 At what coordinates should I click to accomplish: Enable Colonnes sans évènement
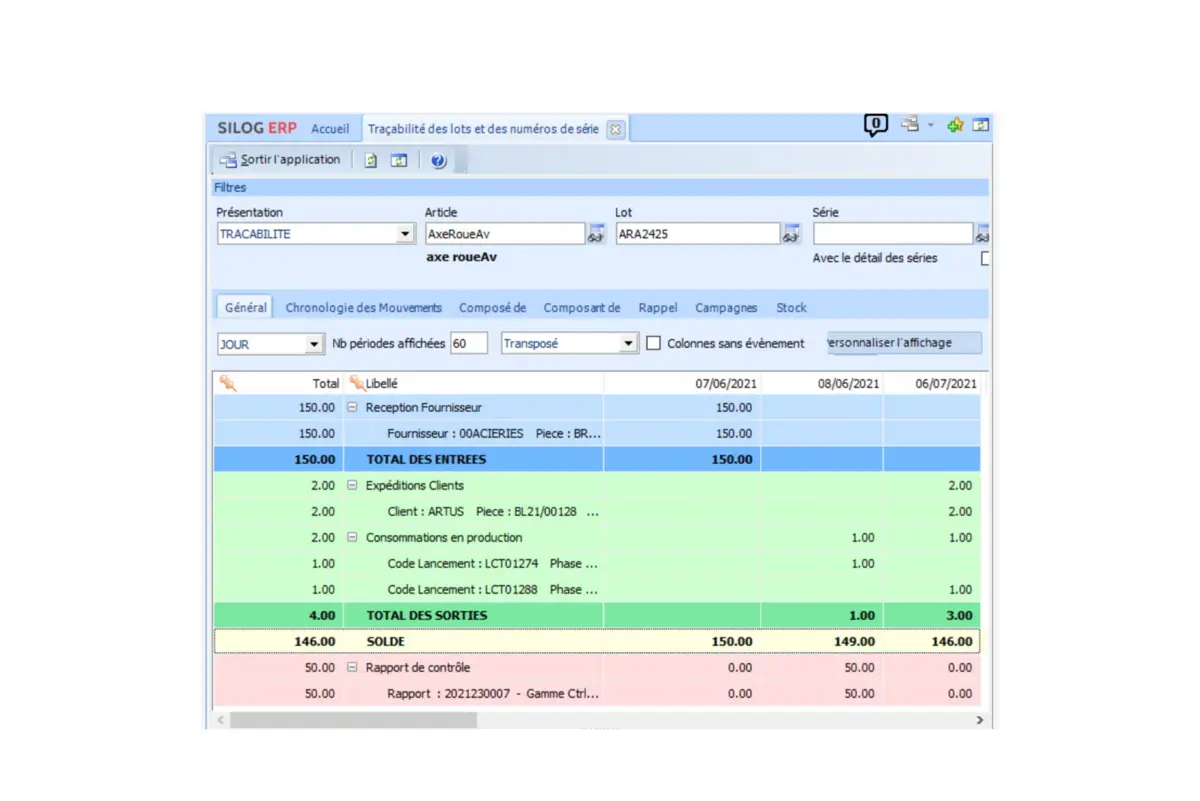pyautogui.click(x=655, y=343)
